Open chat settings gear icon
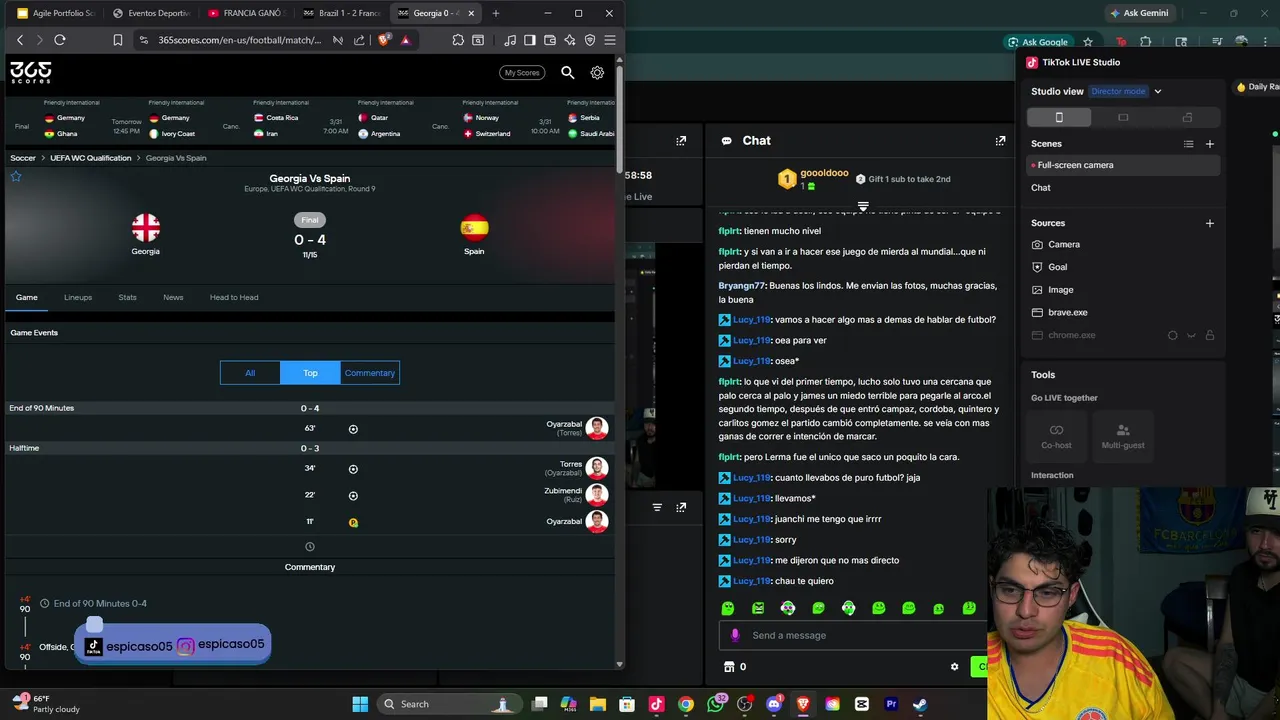The image size is (1280, 720). click(954, 667)
